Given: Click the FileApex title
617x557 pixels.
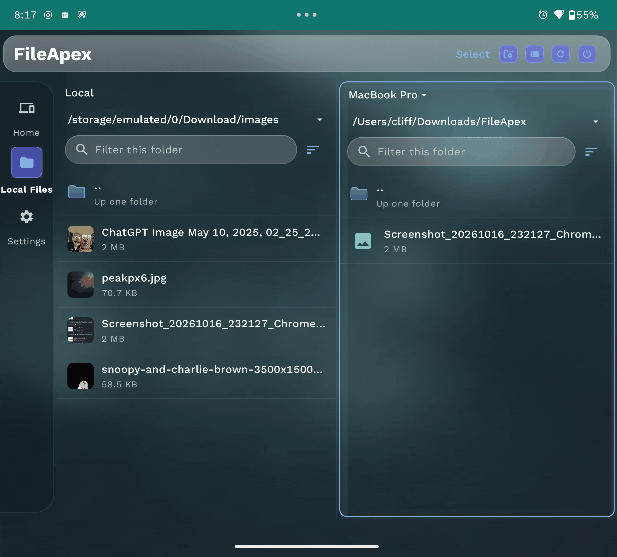Looking at the screenshot, I should click(52, 54).
